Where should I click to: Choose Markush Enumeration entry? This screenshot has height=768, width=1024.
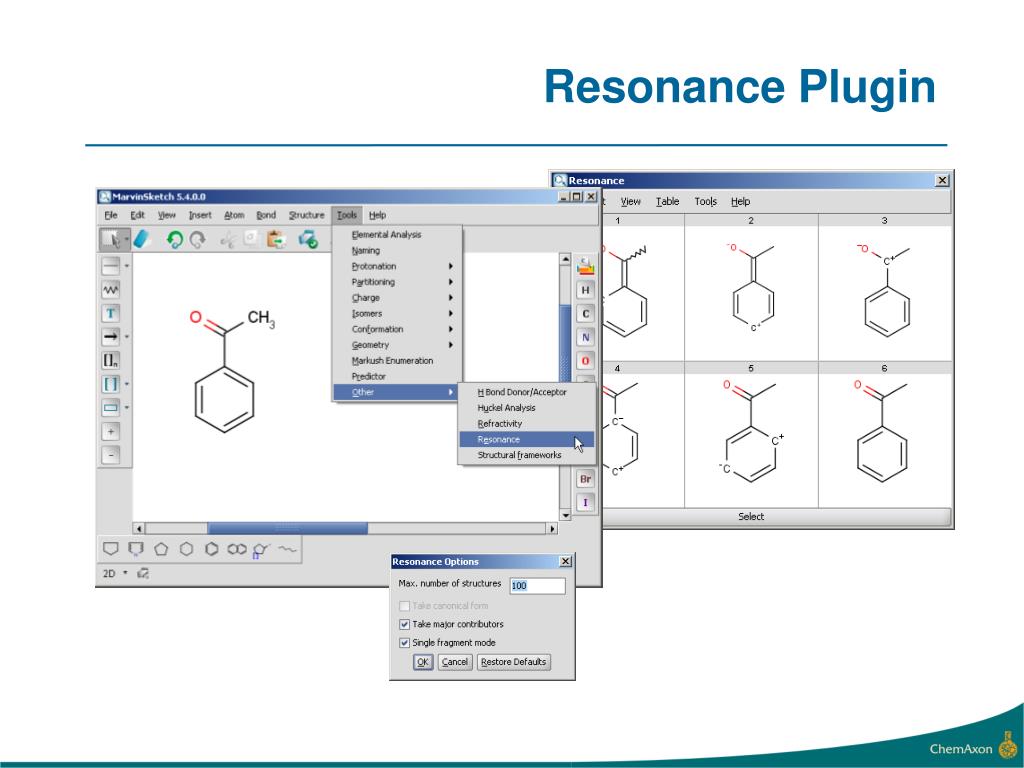pos(397,361)
